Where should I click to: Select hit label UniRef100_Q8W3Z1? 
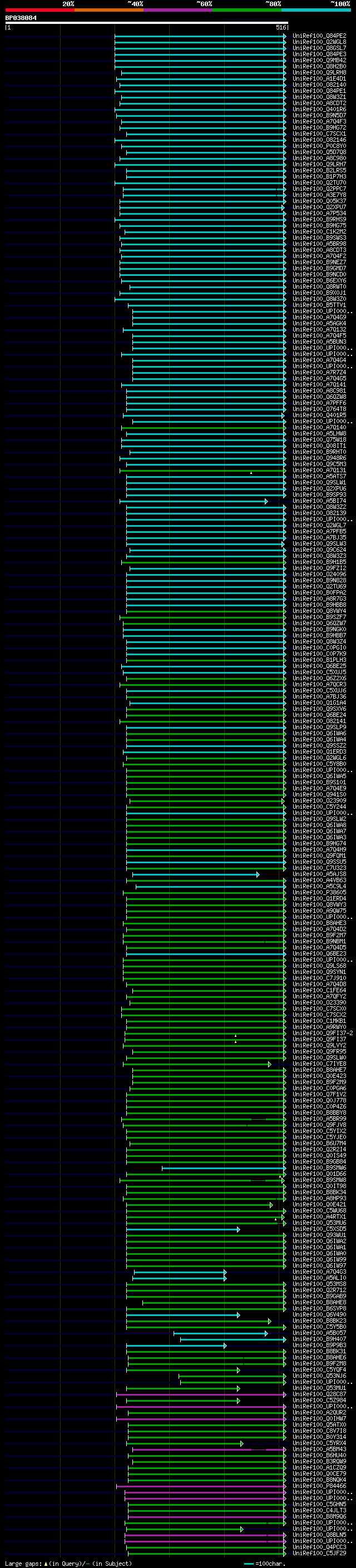319,97
